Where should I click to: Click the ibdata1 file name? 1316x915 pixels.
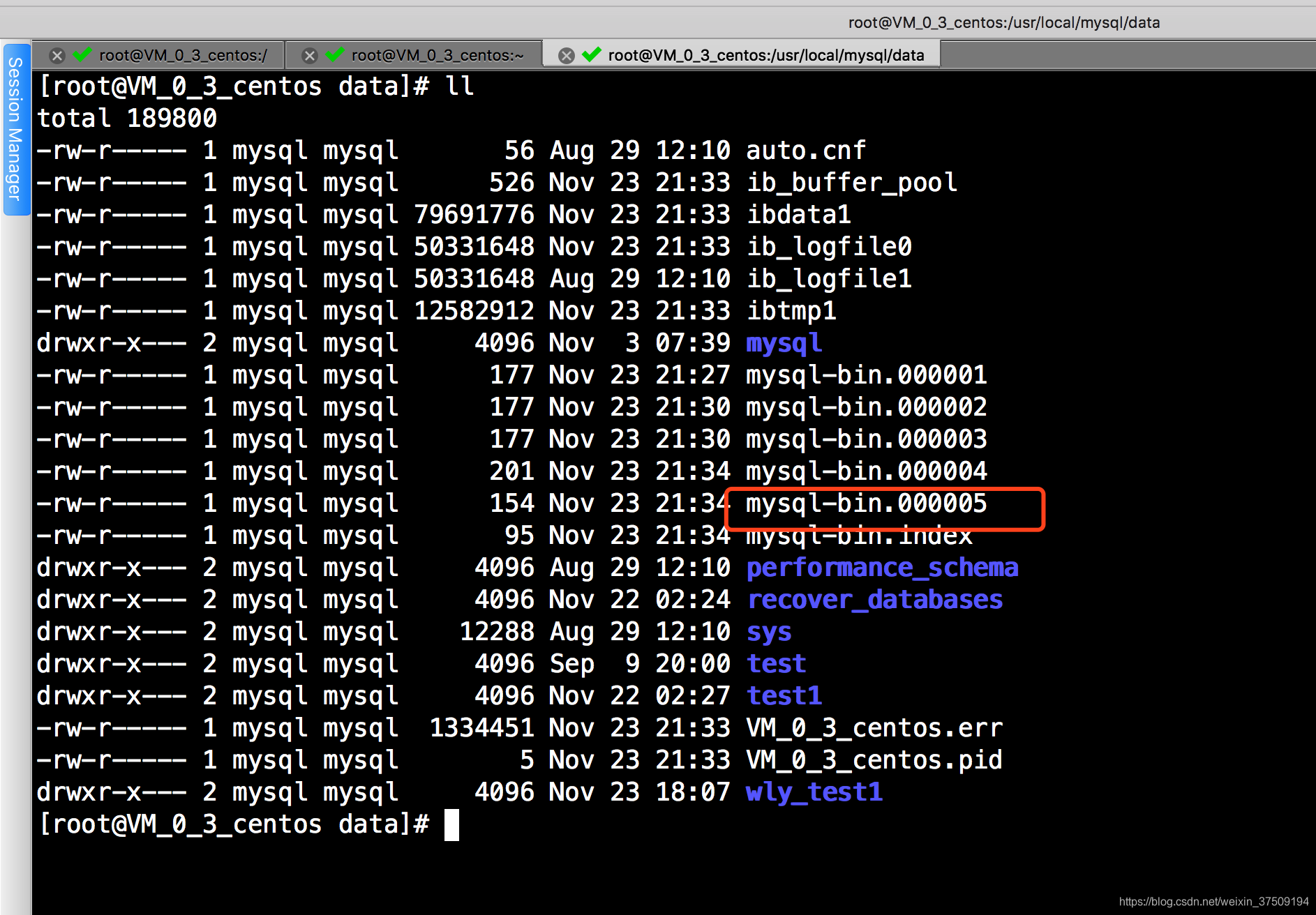(x=798, y=214)
